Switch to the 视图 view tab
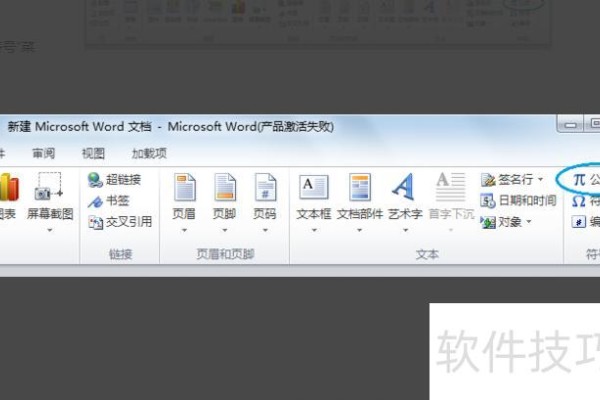600x400 pixels. pos(93,153)
